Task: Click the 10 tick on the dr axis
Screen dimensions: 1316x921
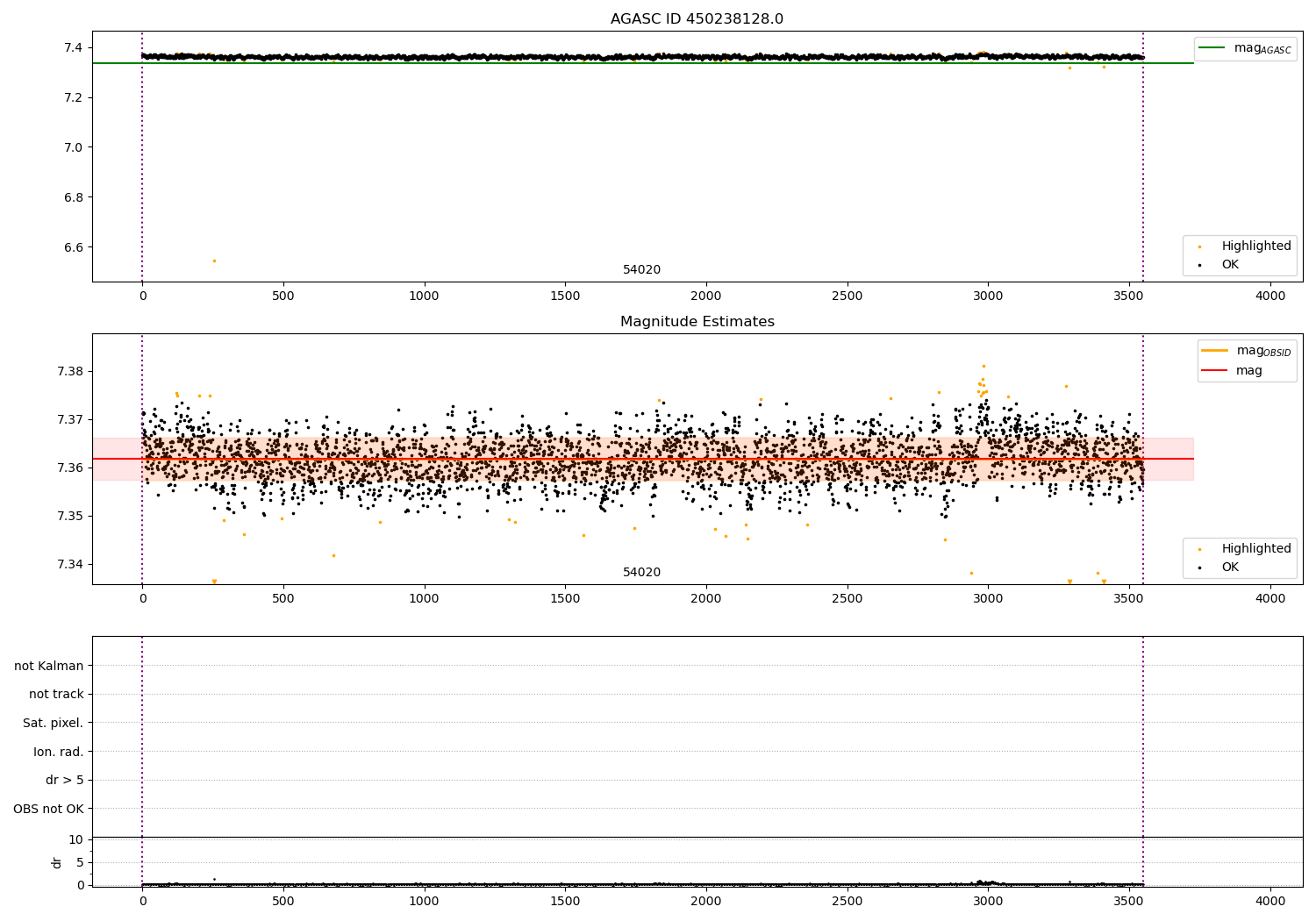Action: tap(76, 839)
